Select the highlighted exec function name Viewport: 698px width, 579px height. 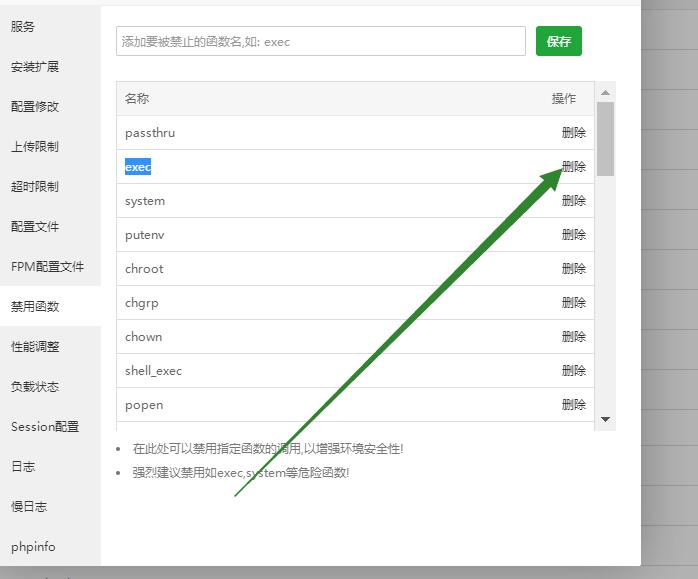click(x=138, y=167)
